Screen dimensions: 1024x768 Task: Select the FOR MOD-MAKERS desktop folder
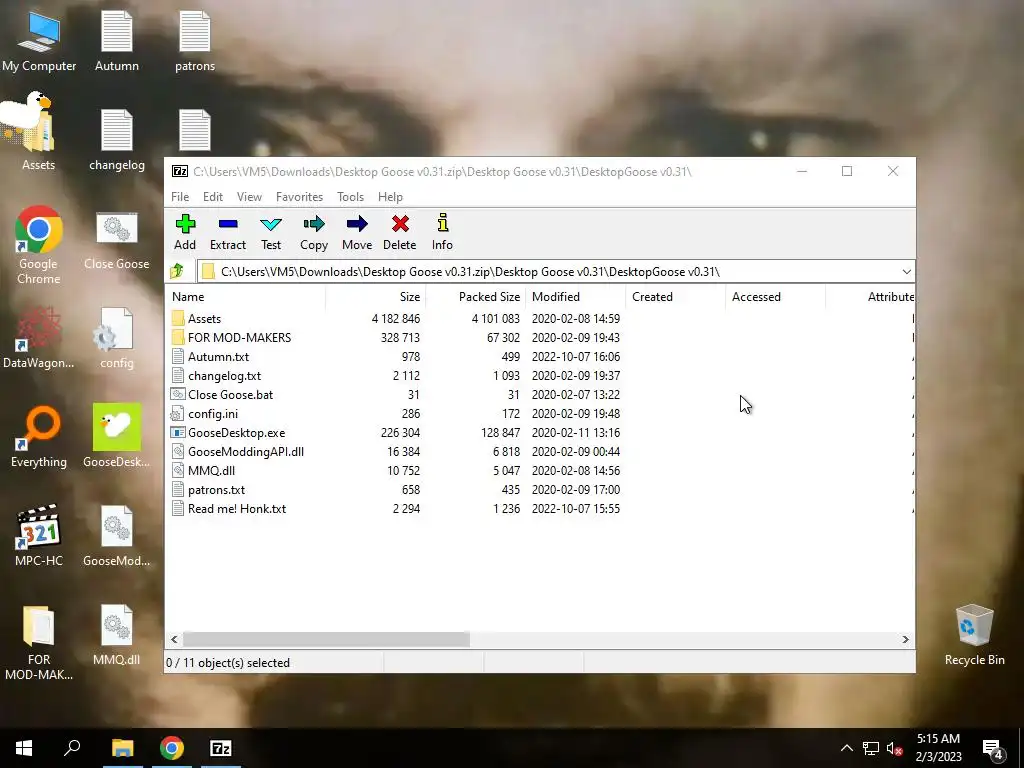(x=39, y=643)
